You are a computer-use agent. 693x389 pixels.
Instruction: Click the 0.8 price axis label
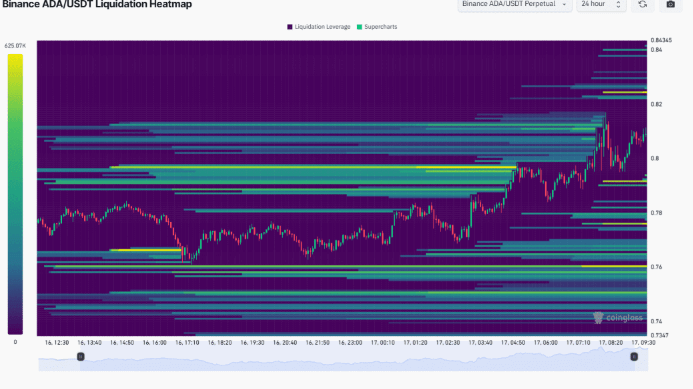tap(655, 158)
